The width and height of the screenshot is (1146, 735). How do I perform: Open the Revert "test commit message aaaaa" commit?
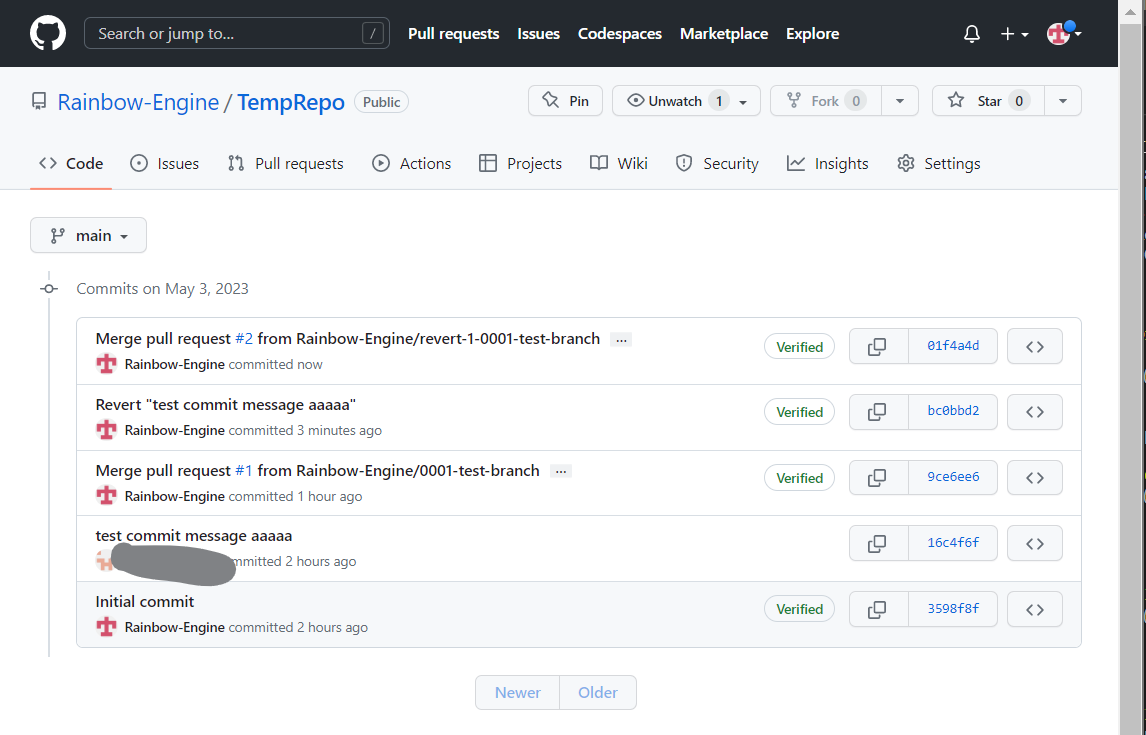pyautogui.click(x=226, y=405)
